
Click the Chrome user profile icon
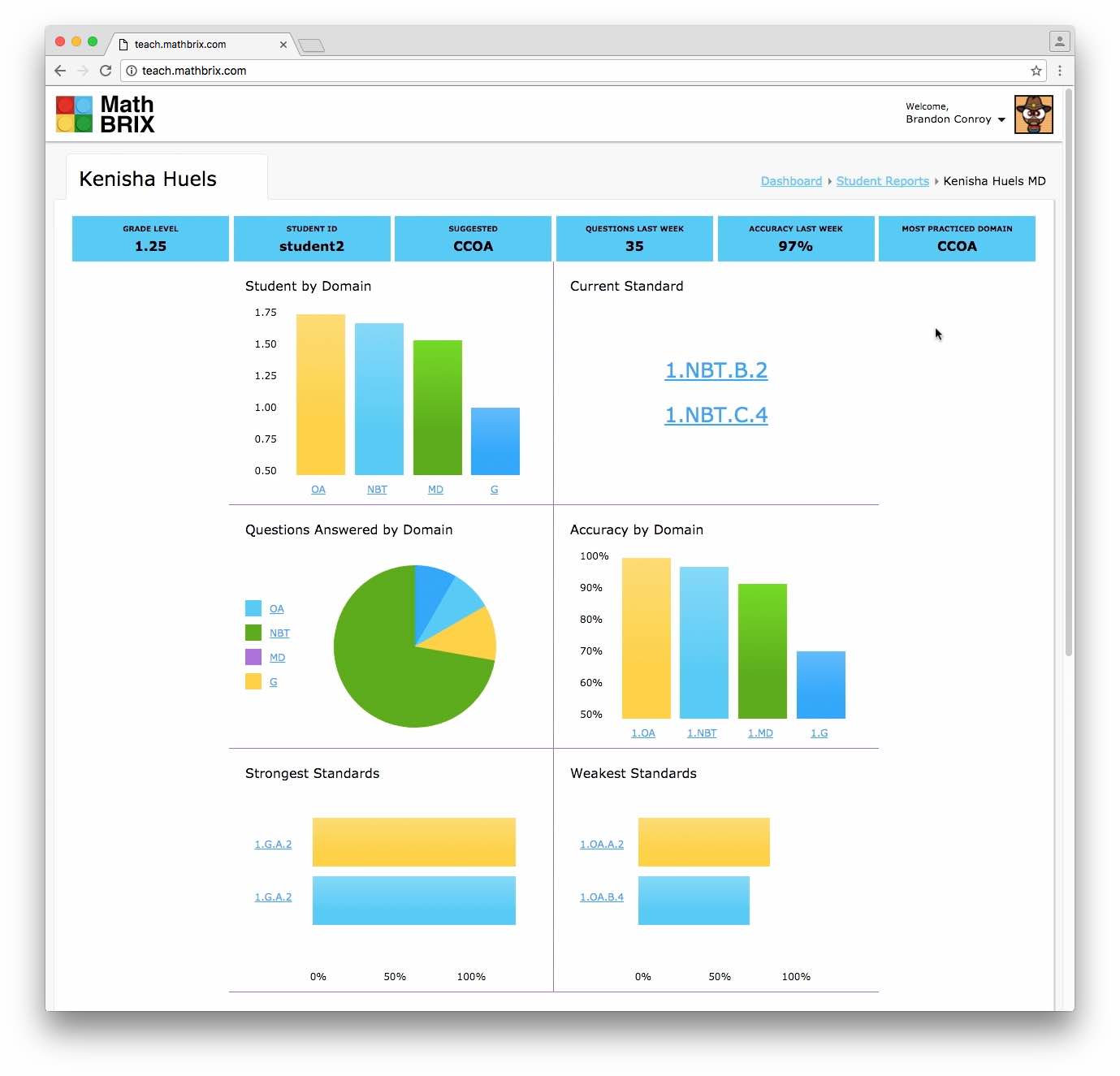pos(1059,41)
